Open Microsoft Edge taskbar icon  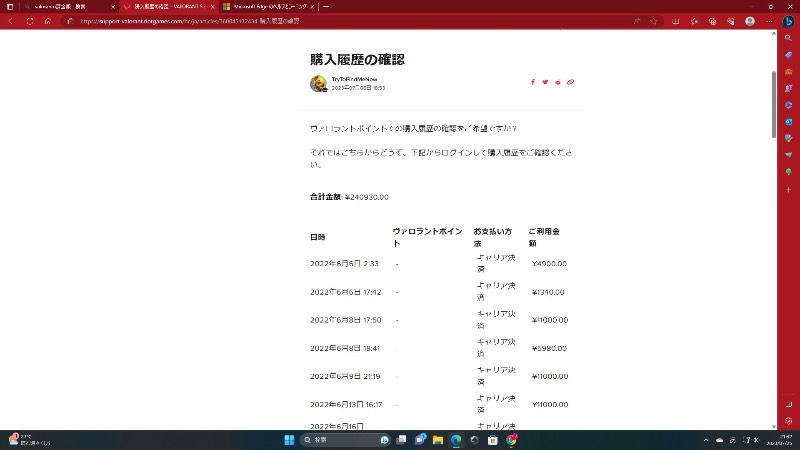coord(456,440)
